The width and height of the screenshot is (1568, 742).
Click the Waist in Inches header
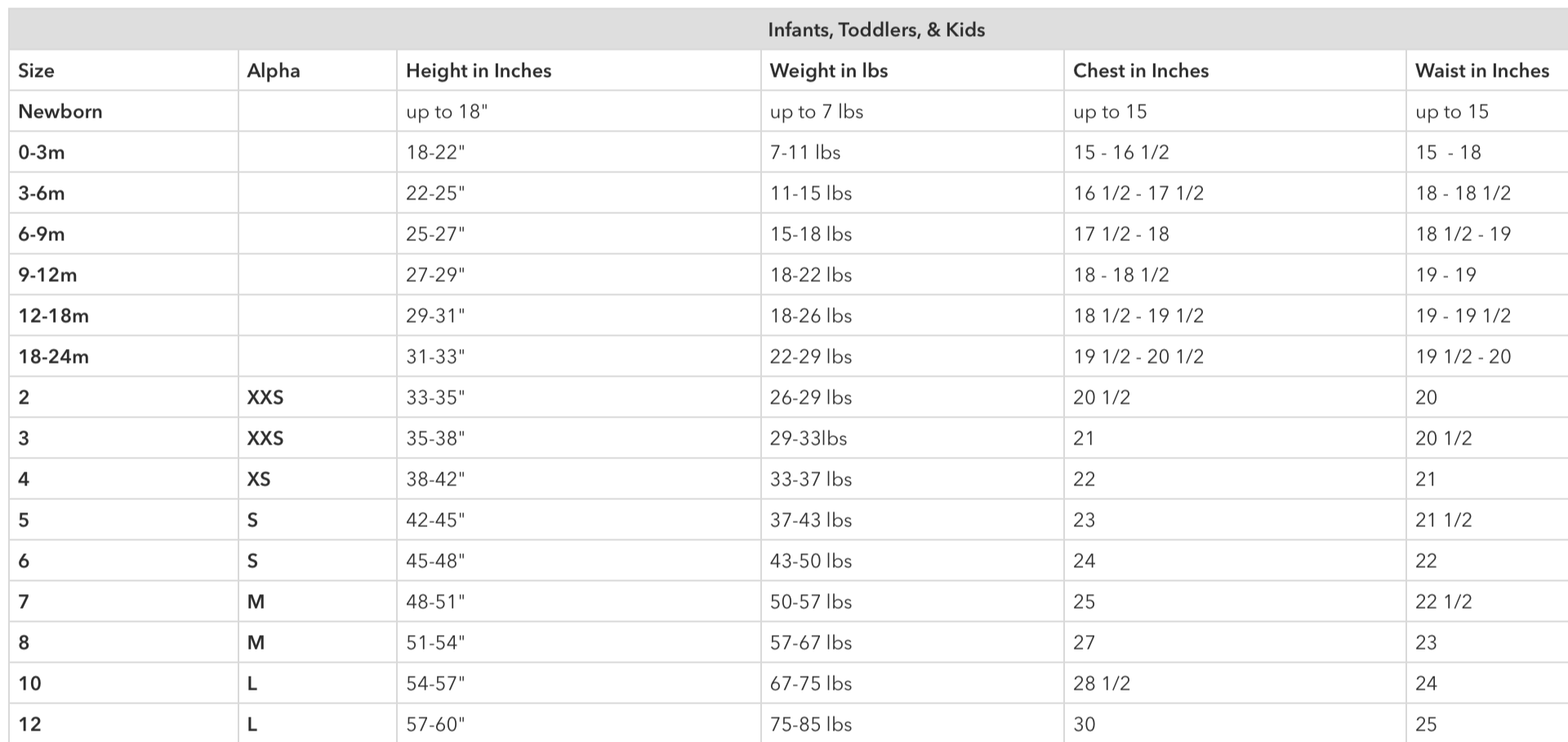[1482, 71]
